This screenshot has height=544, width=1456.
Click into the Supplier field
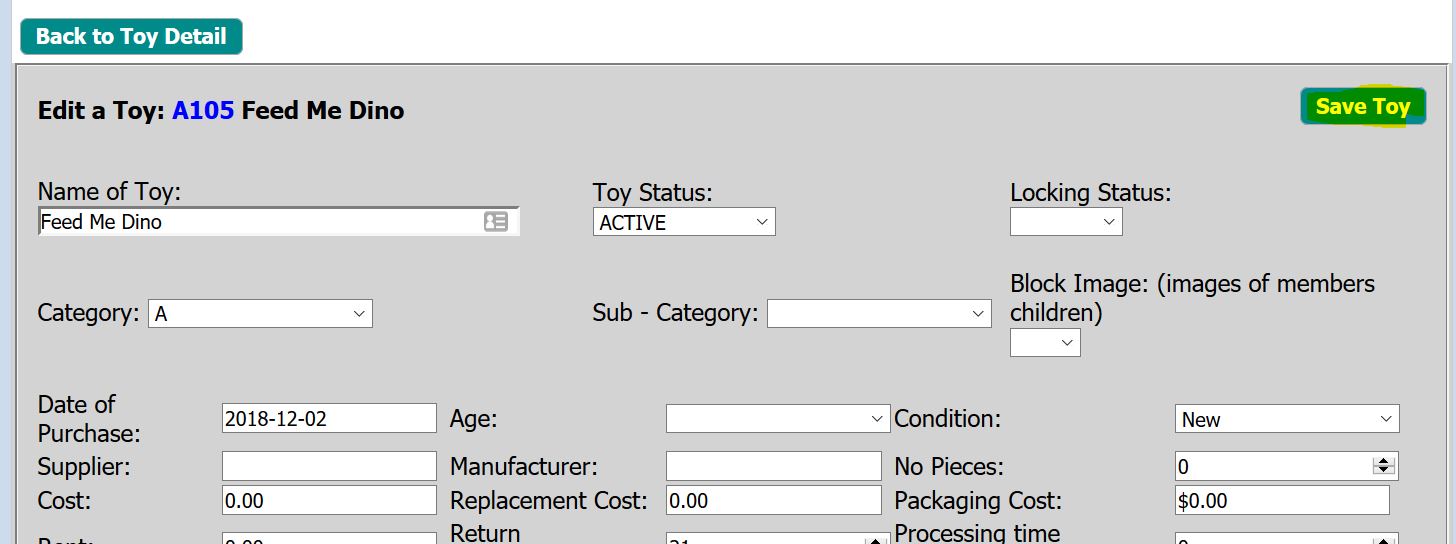click(x=329, y=466)
